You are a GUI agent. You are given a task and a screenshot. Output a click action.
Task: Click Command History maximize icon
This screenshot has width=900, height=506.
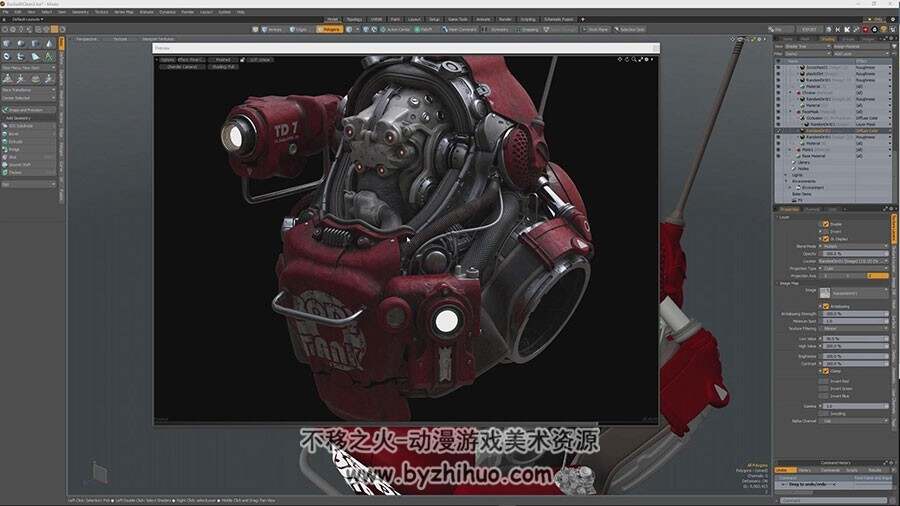point(885,462)
